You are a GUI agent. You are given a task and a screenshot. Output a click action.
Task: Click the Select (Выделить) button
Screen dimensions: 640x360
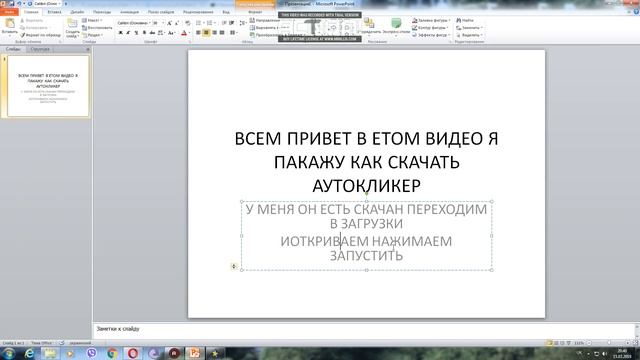pos(469,35)
